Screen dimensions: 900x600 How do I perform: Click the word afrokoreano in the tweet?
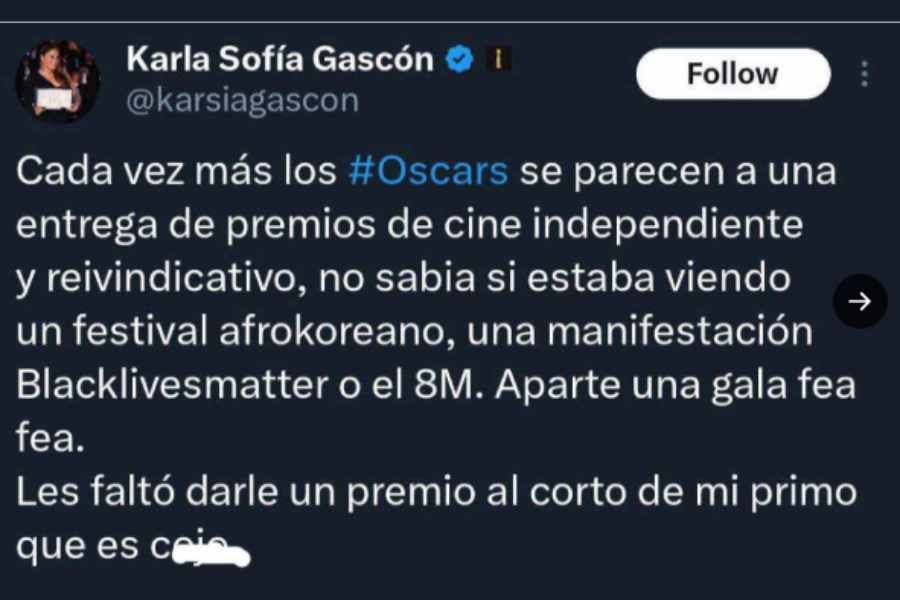pos(332,331)
